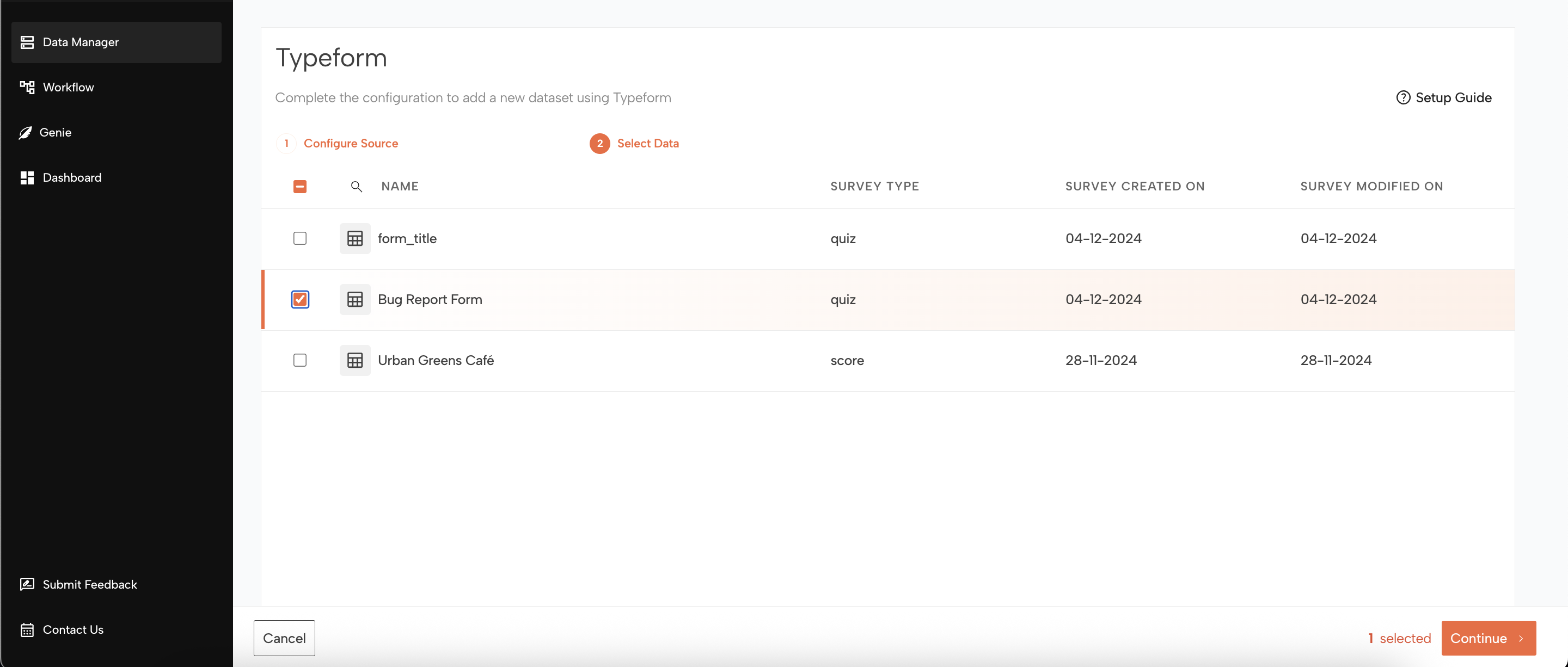Open Data Manager in the sidebar
1568x667 pixels.
pyautogui.click(x=117, y=42)
